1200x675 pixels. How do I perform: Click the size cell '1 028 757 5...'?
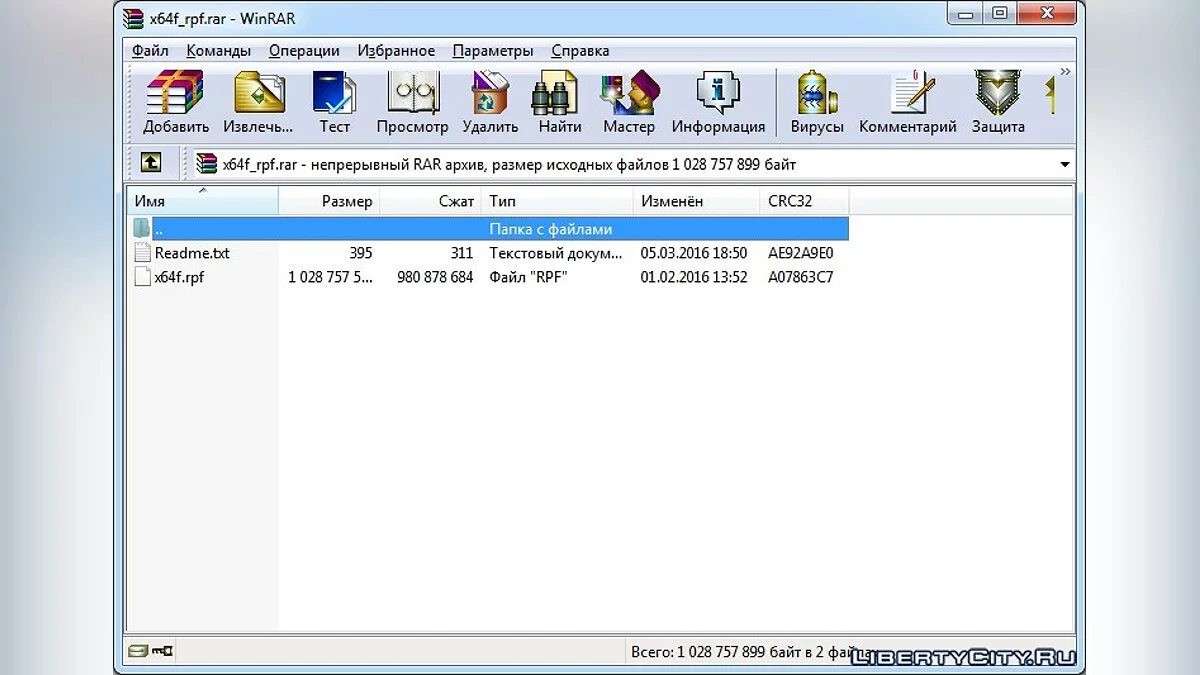pos(330,277)
